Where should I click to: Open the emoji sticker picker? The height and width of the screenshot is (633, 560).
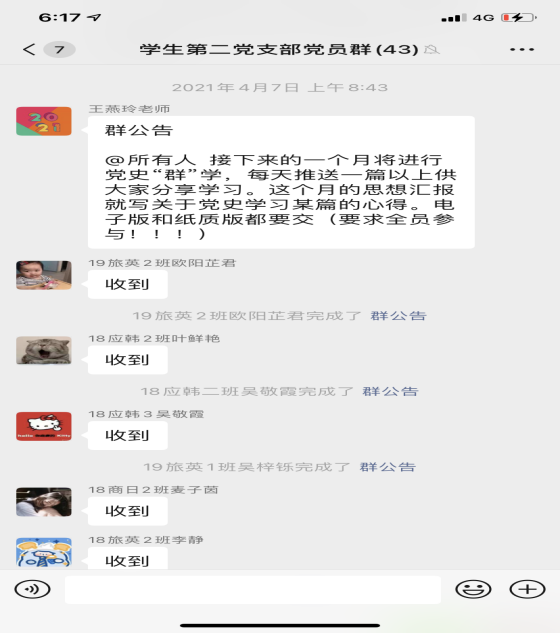[473, 589]
